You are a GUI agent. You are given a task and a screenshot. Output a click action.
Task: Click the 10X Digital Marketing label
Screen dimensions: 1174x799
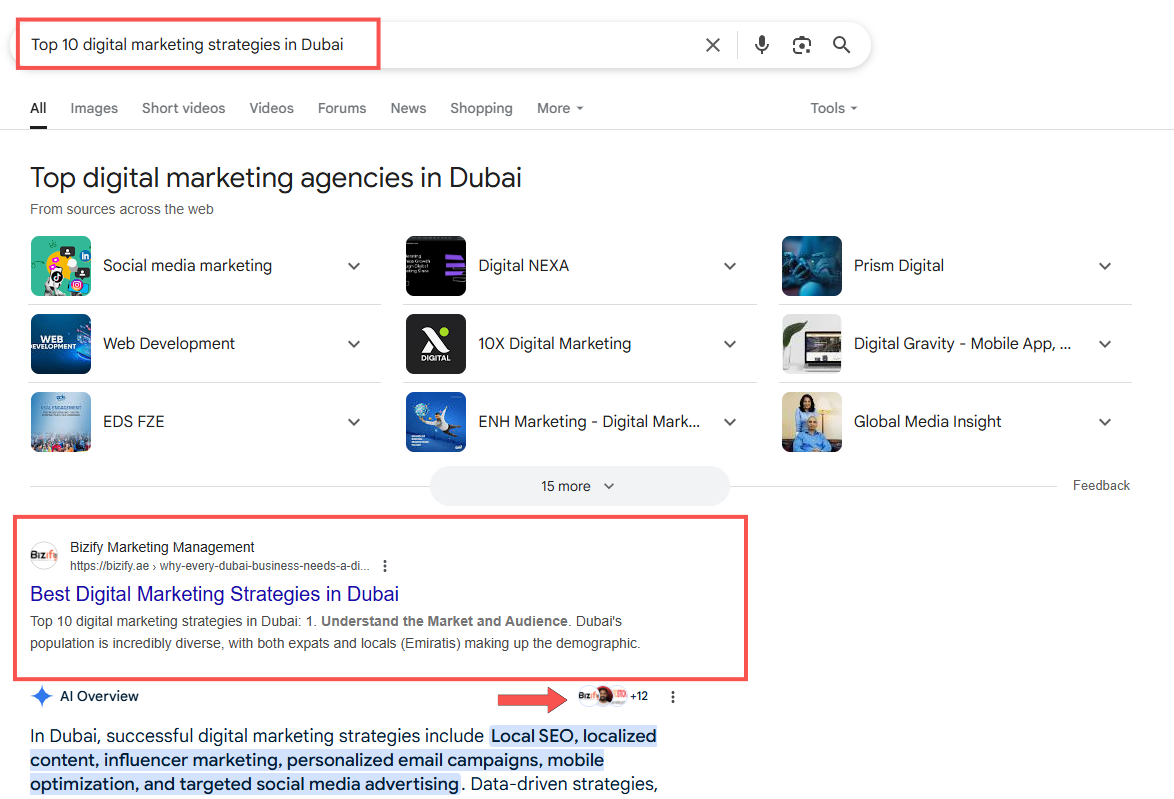(x=555, y=344)
